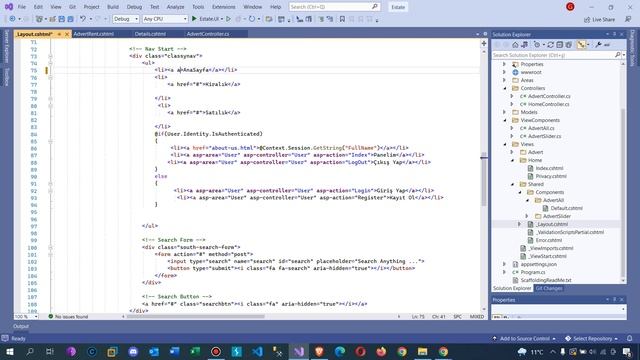Screen dimensions: 640x360
Task: Switch to the Git Changes tab
Action: click(x=549, y=288)
